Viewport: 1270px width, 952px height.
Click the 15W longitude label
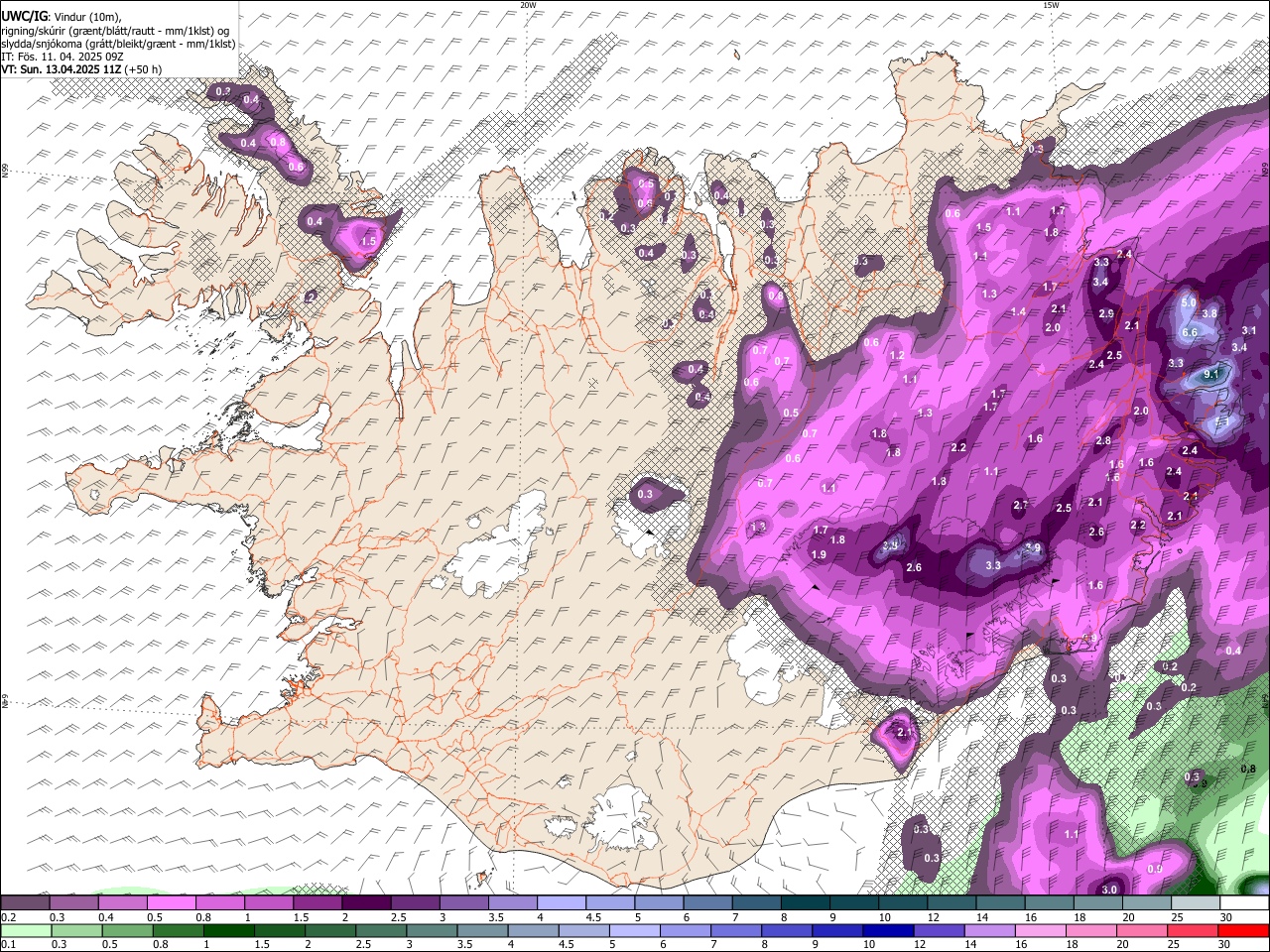click(x=1051, y=5)
